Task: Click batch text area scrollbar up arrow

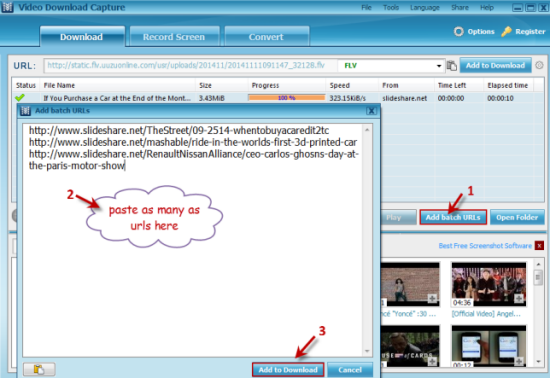Action: coord(367,130)
